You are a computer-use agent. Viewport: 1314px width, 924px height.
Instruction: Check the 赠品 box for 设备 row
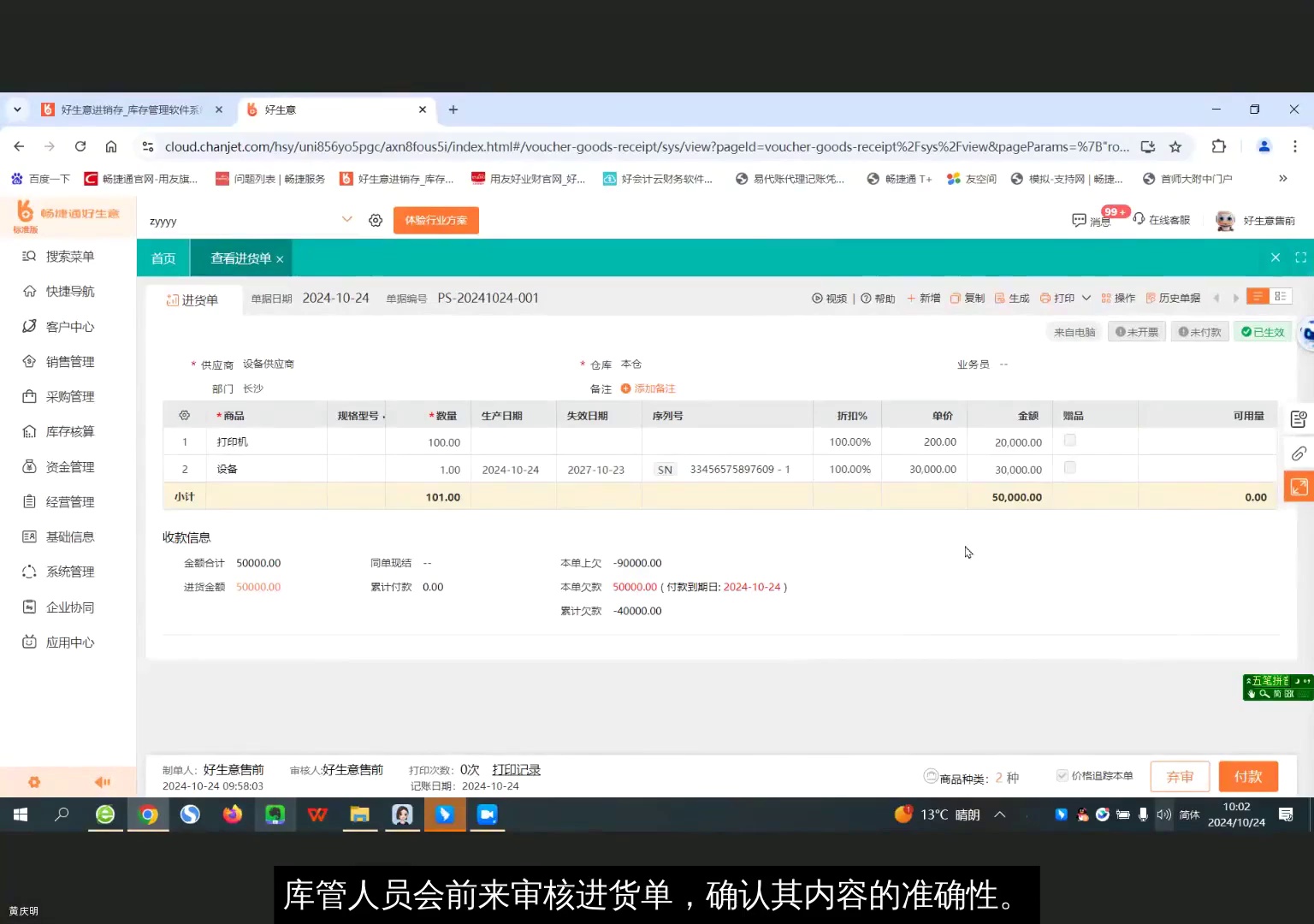pyautogui.click(x=1070, y=468)
